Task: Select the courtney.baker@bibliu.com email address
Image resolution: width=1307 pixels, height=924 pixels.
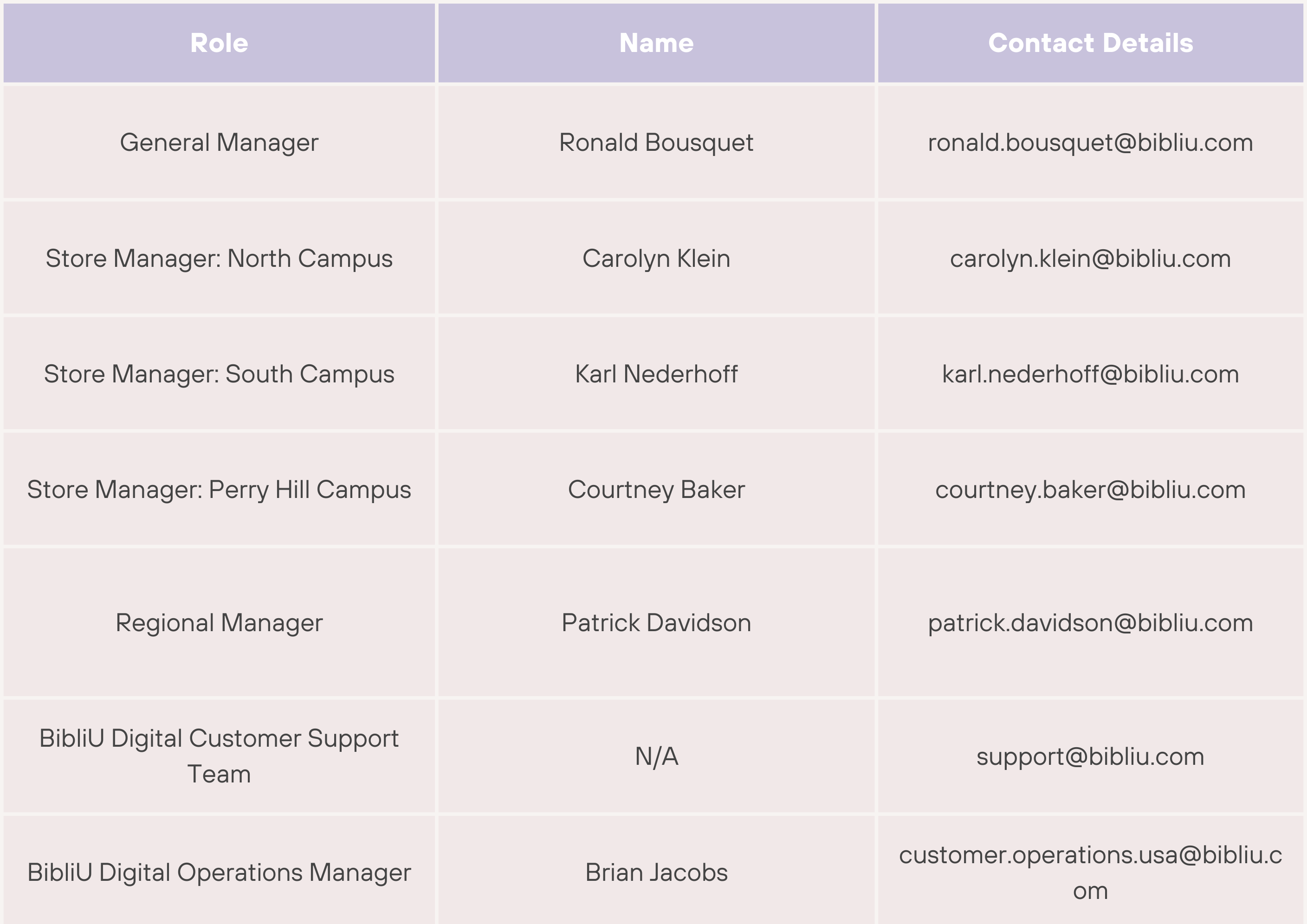Action: tap(1090, 490)
